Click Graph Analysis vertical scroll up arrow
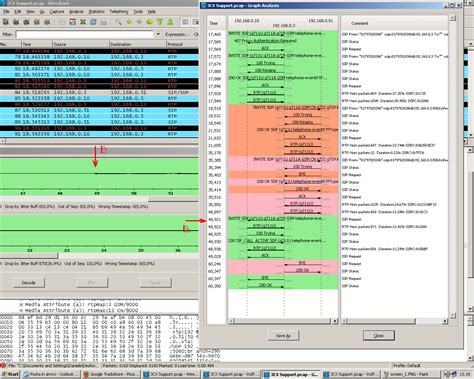Image resolution: width=474 pixels, height=379 pixels. [x=453, y=18]
